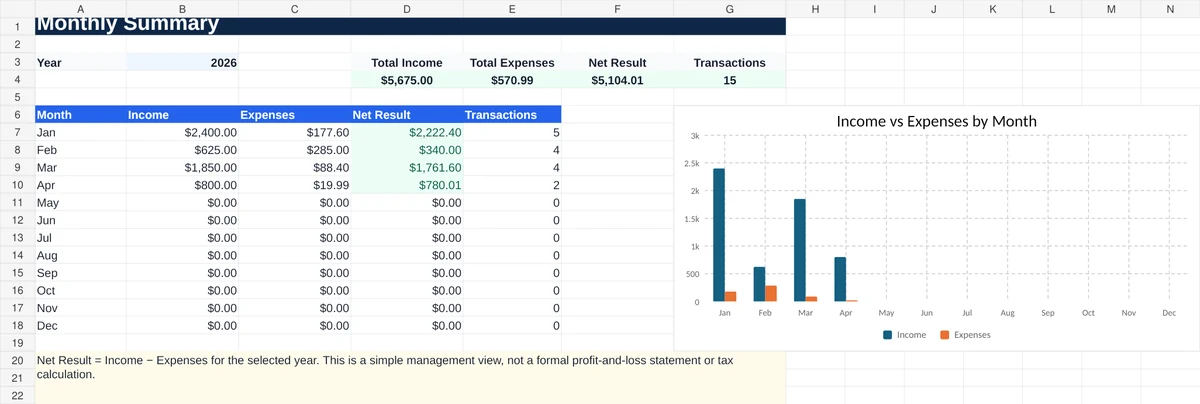Select the Apr expenses cell $19.99

(x=294, y=185)
